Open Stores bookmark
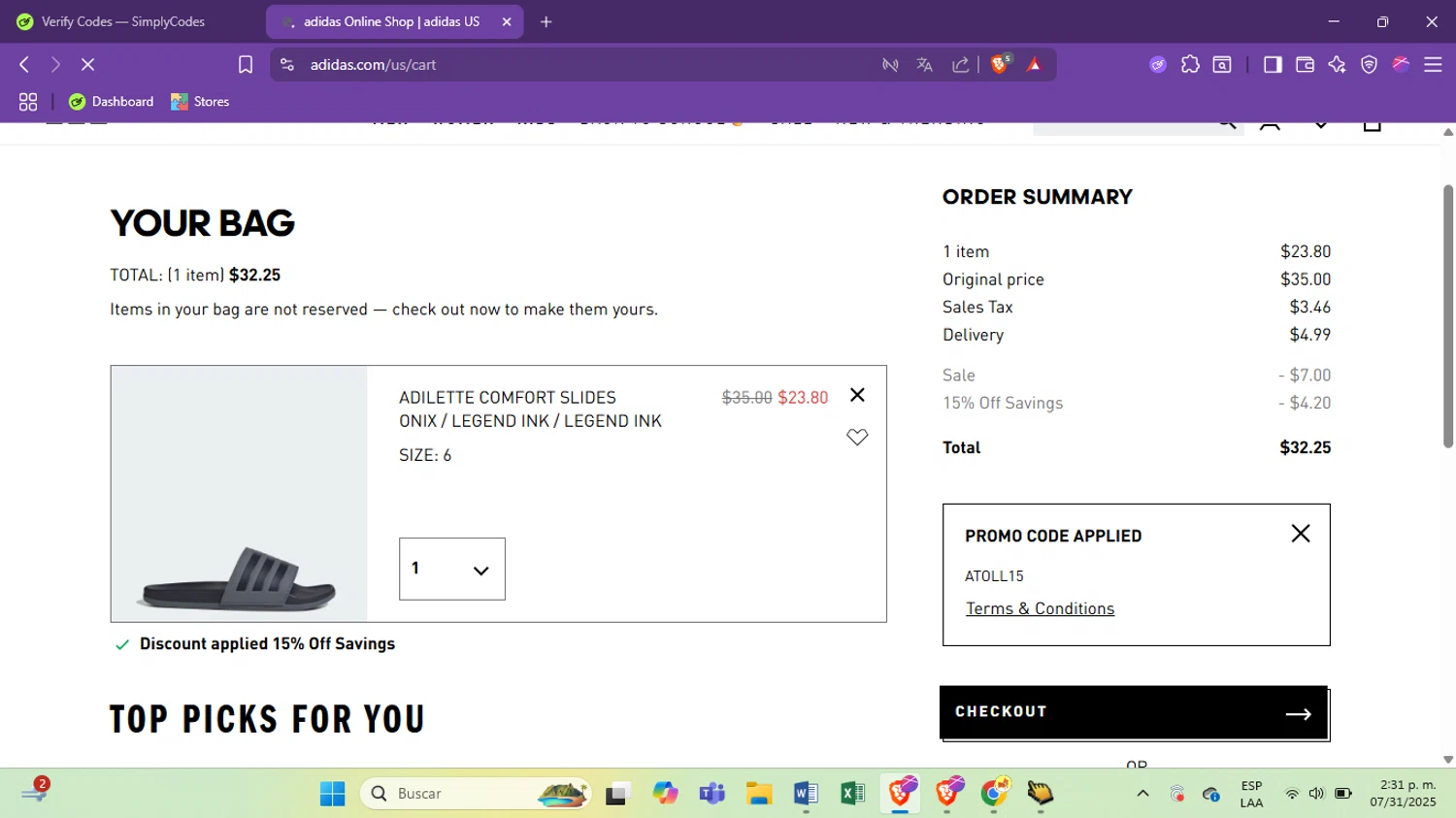Image resolution: width=1456 pixels, height=818 pixels. point(200,102)
